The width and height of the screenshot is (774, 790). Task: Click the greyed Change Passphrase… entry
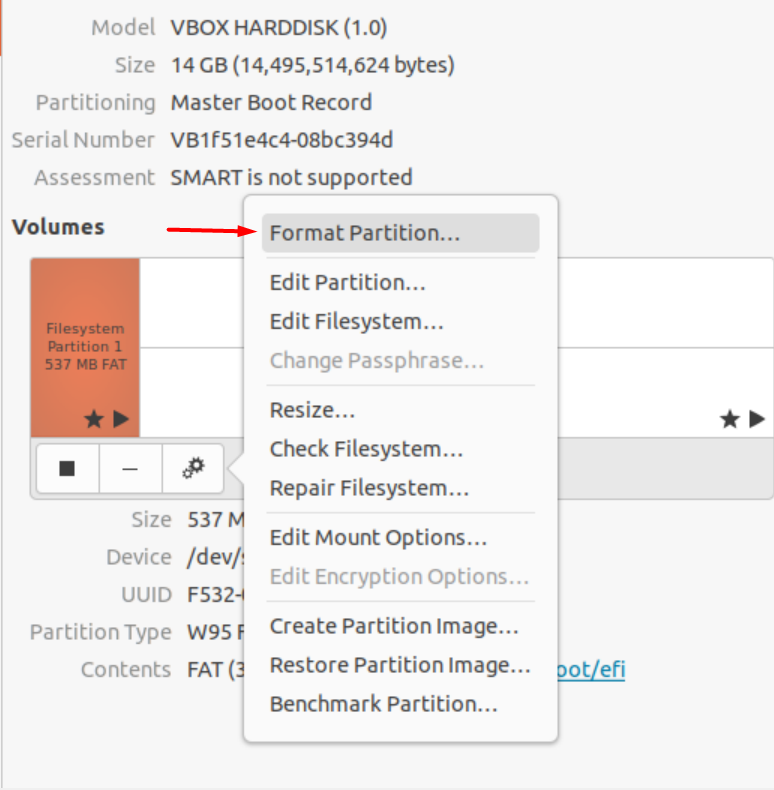point(377,360)
